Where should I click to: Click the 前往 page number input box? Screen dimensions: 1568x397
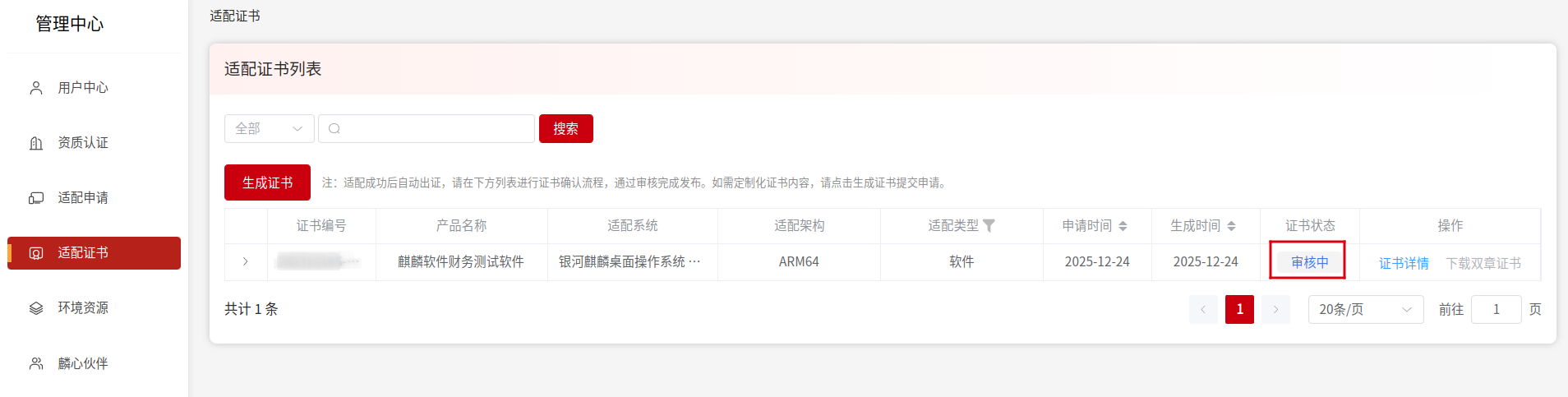tap(1496, 310)
